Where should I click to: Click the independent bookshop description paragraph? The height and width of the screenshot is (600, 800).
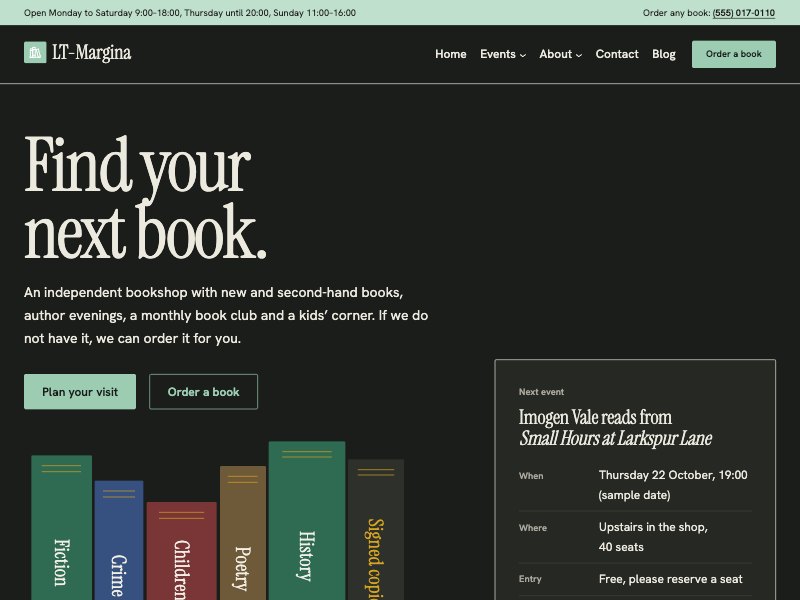click(226, 315)
